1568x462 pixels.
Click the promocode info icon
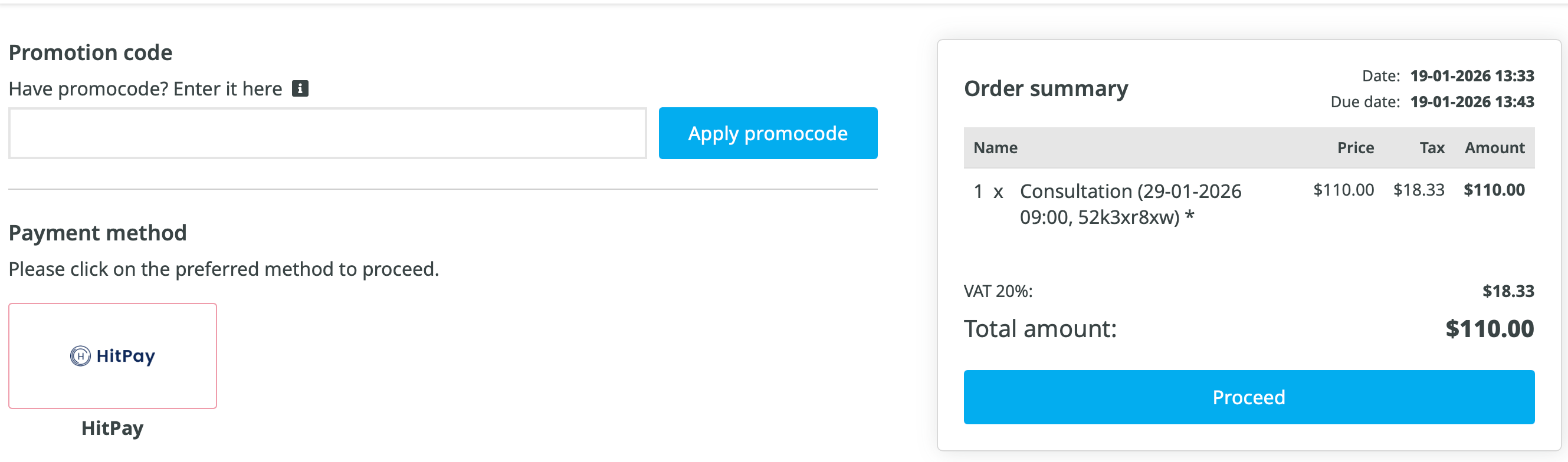[300, 89]
